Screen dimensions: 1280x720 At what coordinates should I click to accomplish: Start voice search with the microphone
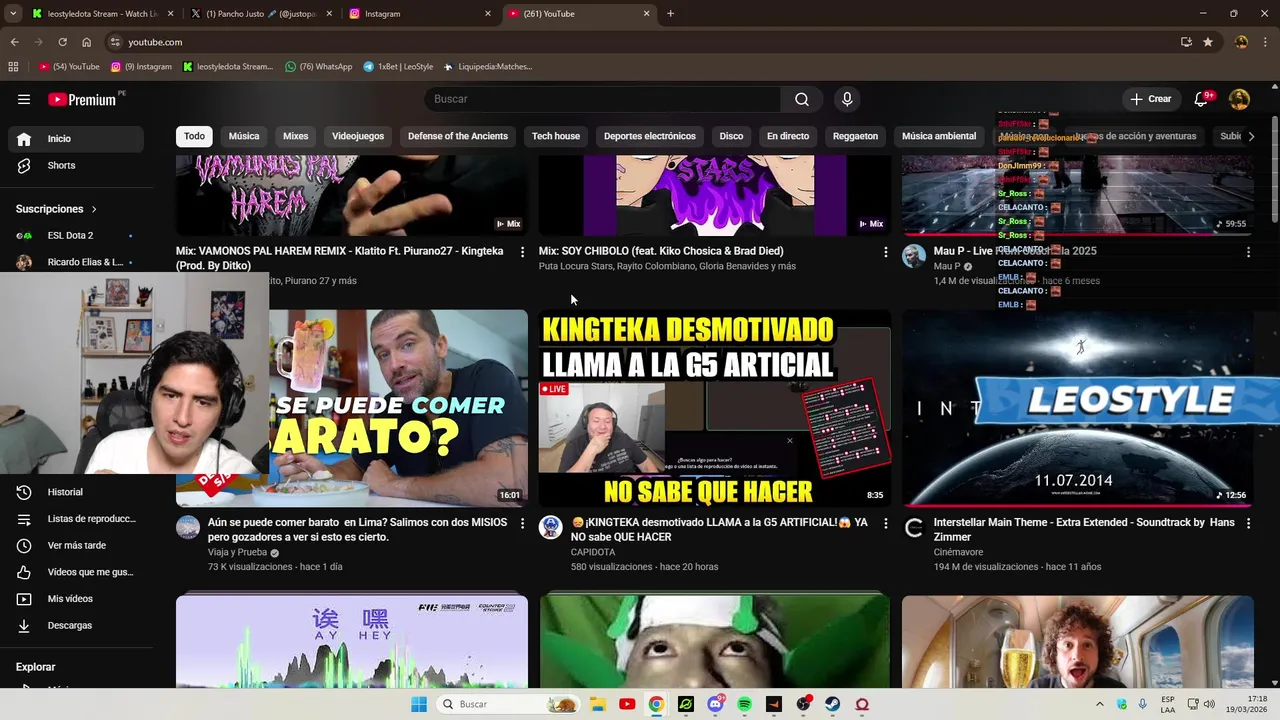click(847, 99)
